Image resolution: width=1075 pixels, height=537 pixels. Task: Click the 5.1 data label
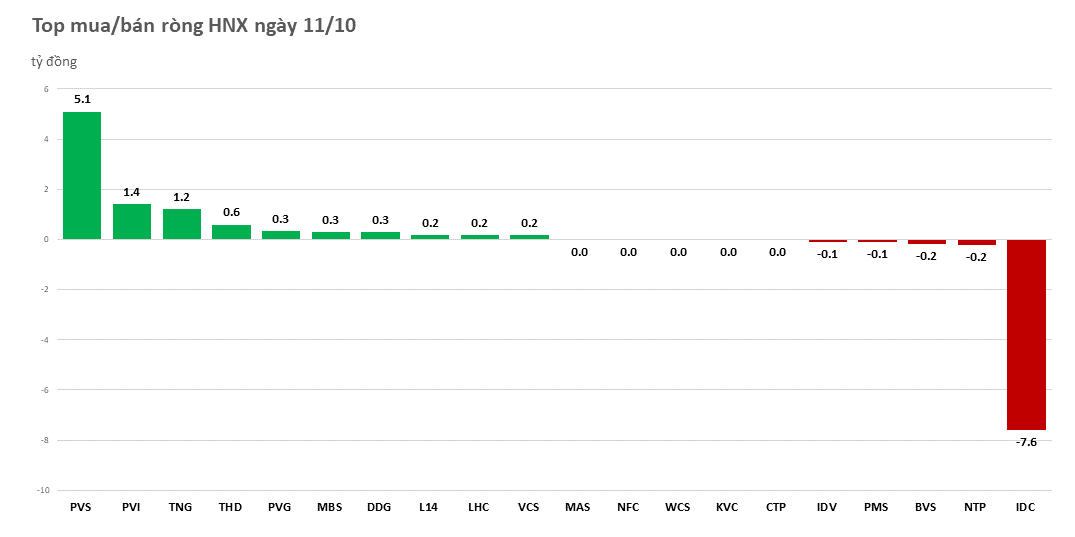tap(82, 99)
